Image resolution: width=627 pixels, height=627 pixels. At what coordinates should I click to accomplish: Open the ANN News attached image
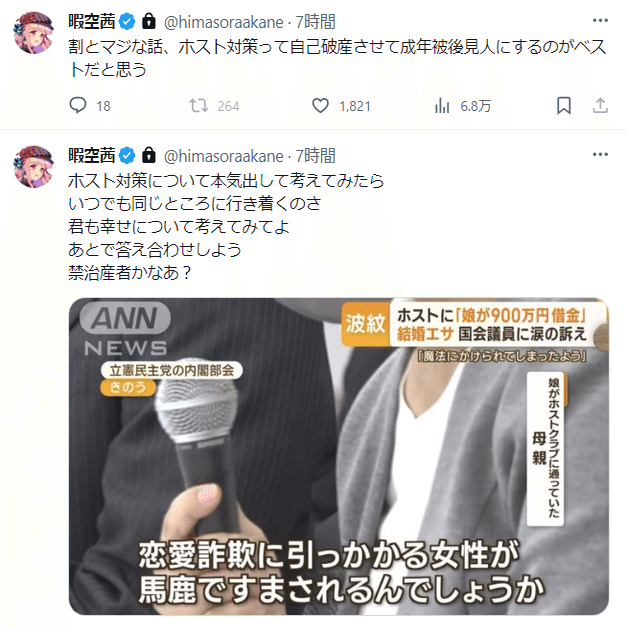pos(339,456)
